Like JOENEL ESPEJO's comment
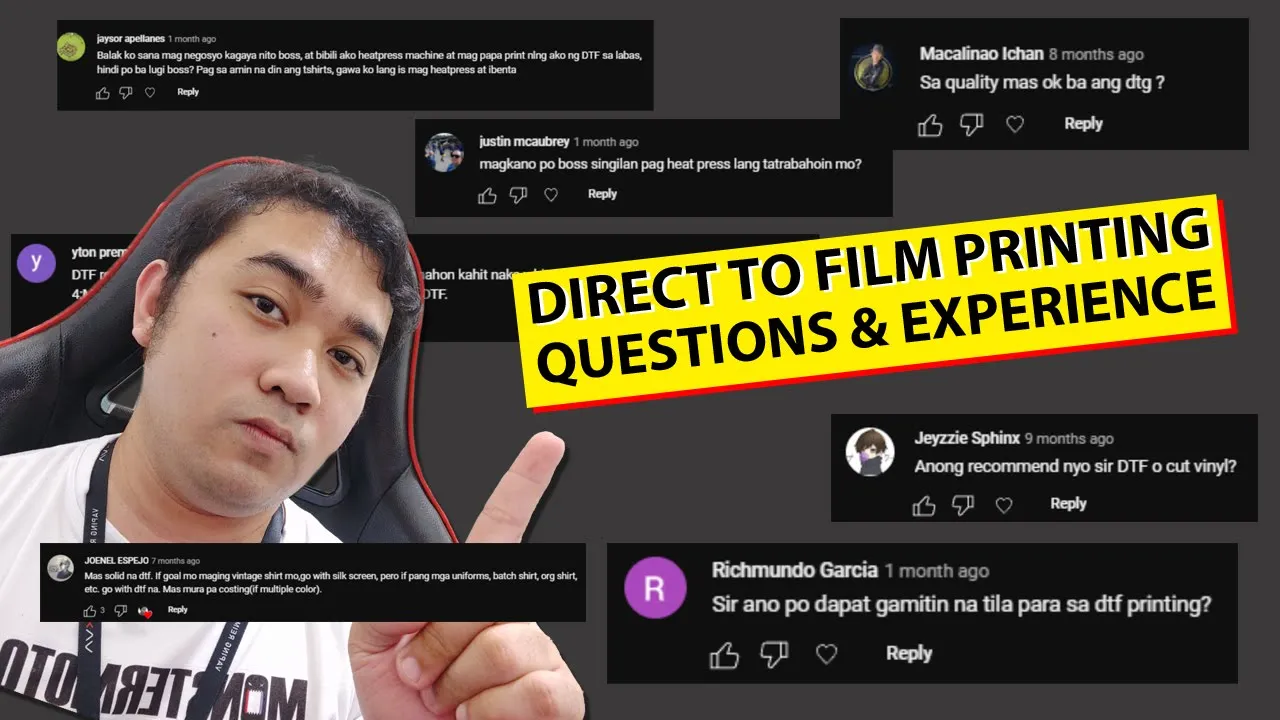Screen dimensions: 1280x720 click(89, 610)
